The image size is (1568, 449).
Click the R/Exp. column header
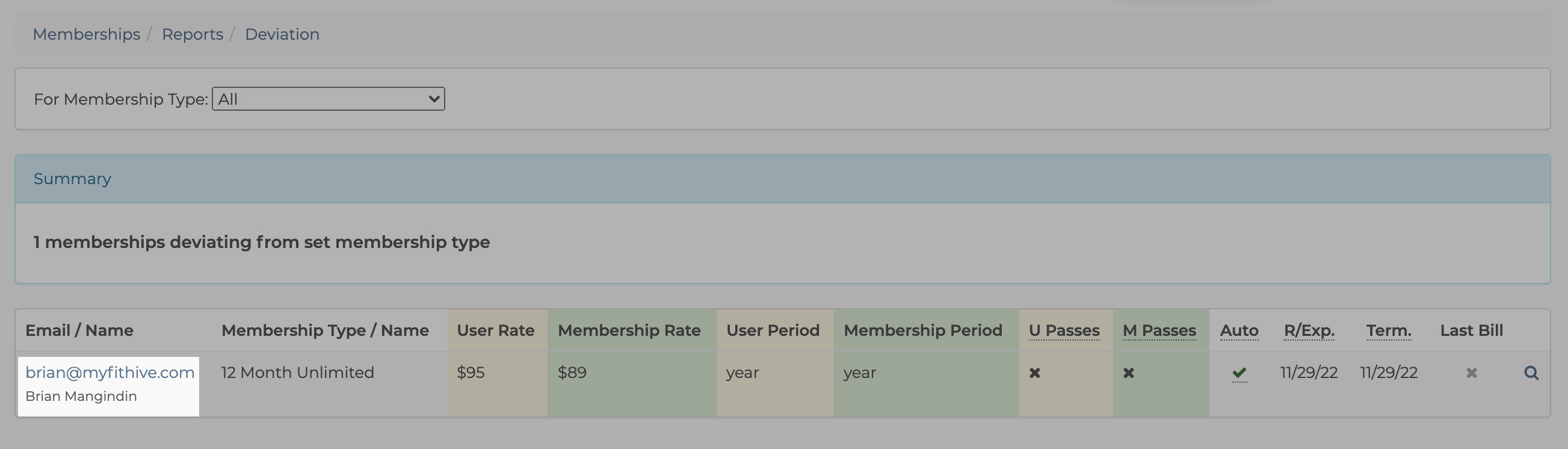pyautogui.click(x=1309, y=330)
